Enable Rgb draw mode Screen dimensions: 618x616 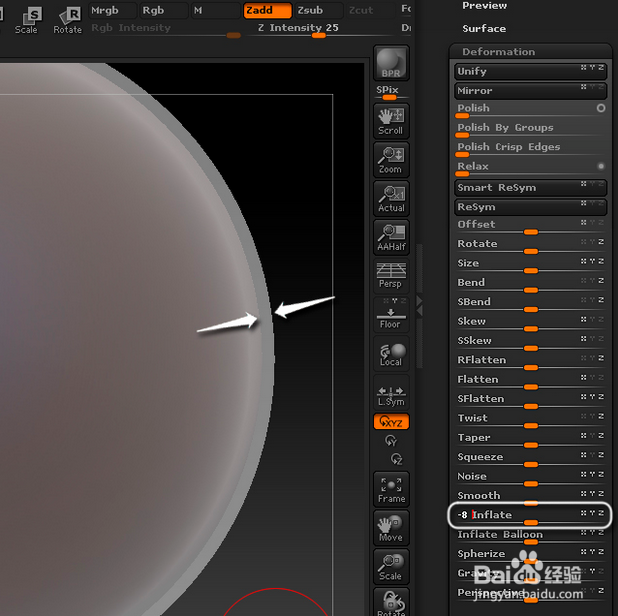coord(164,10)
